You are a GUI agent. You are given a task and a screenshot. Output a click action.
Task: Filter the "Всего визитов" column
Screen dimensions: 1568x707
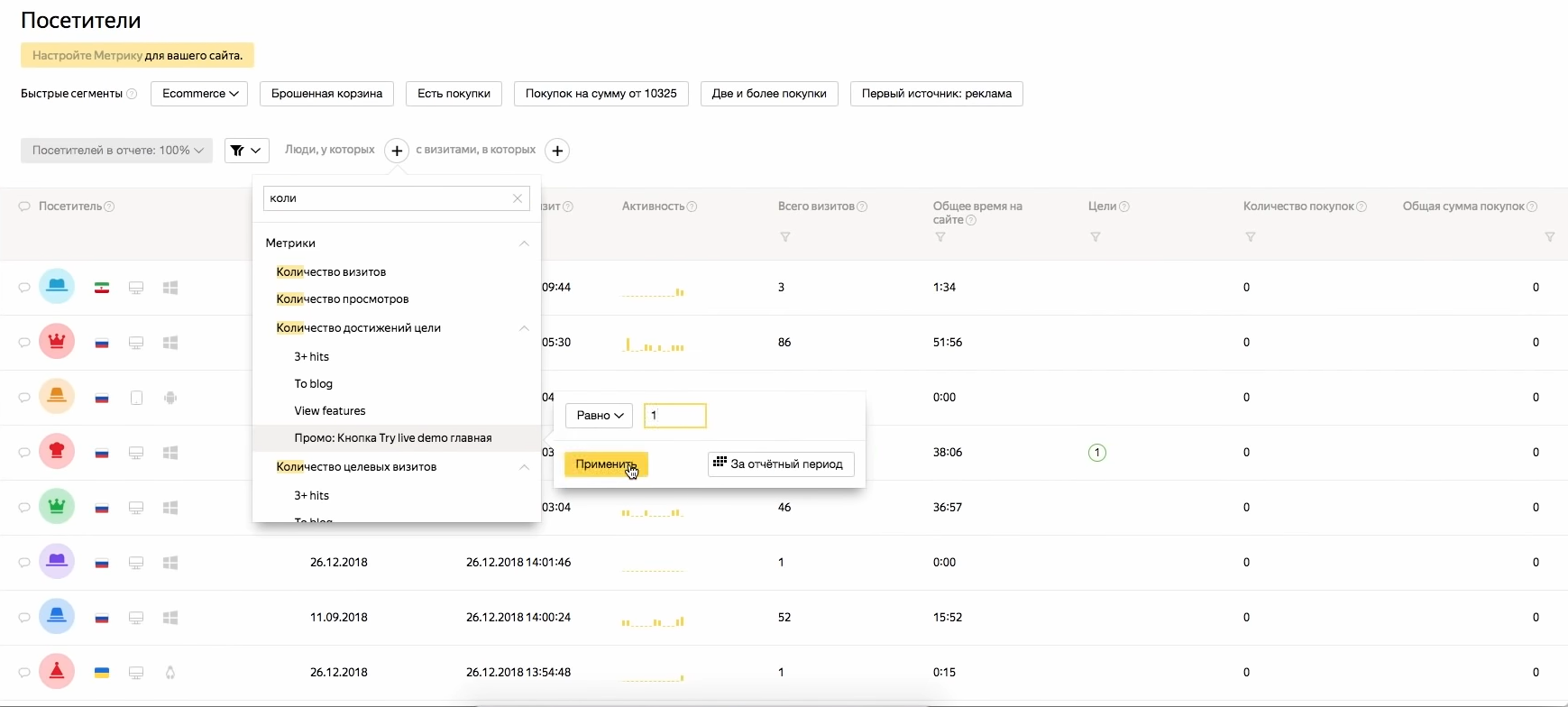pyautogui.click(x=785, y=237)
